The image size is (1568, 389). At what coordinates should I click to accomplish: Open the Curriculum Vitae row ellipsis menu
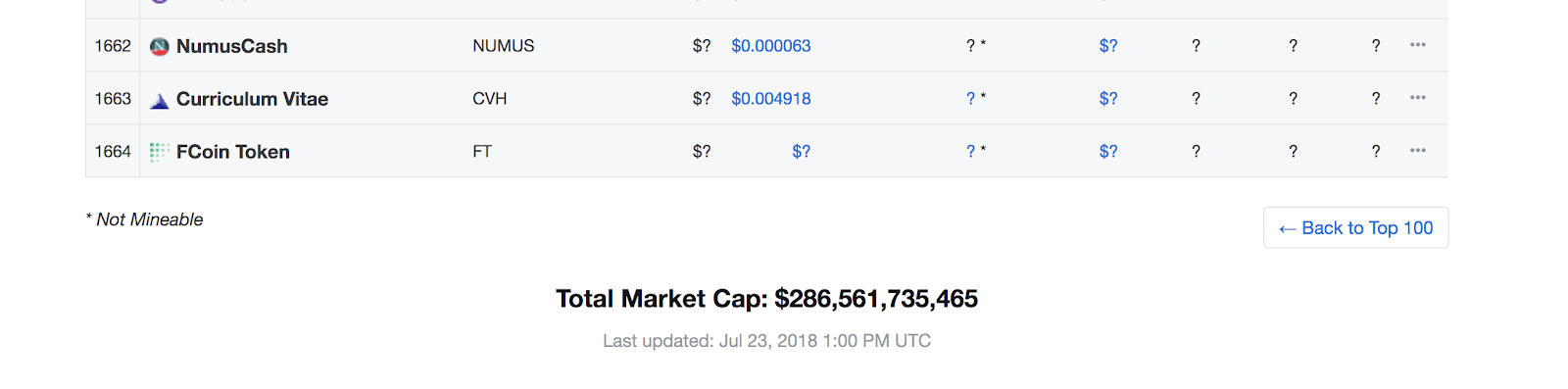click(1418, 98)
